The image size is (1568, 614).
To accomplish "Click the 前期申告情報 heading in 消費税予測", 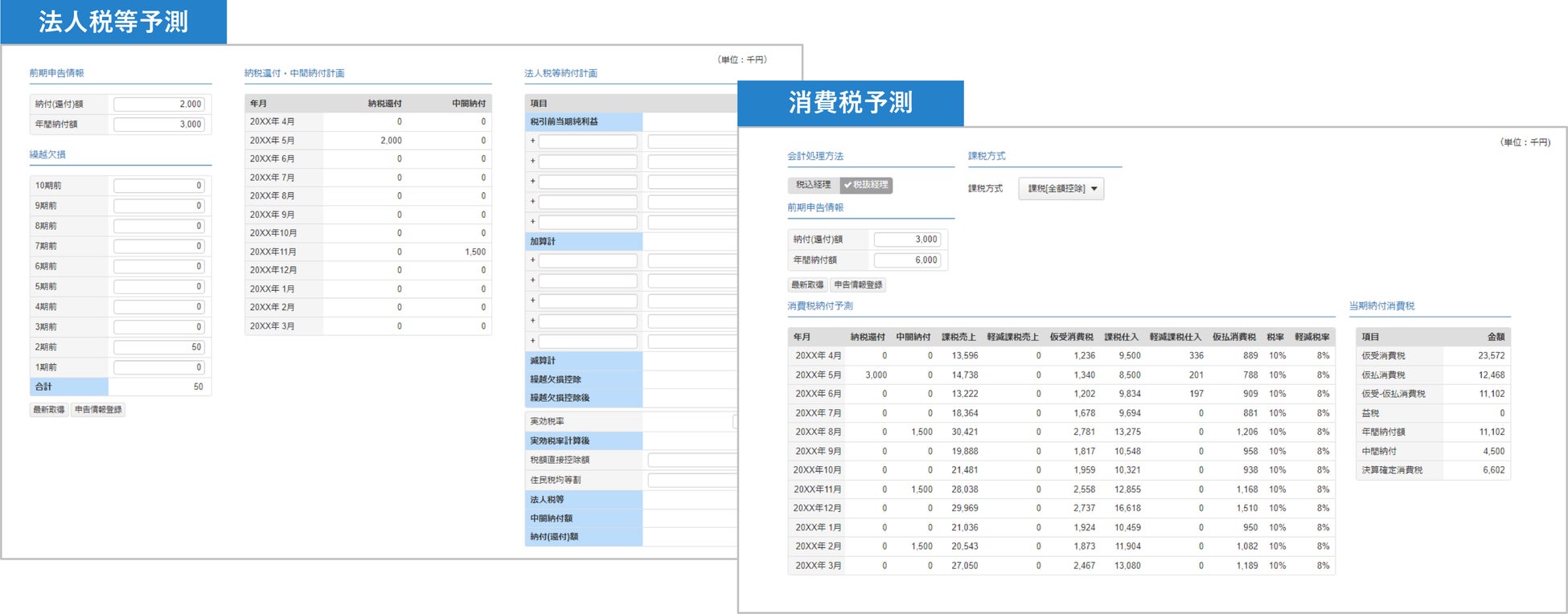I will (x=815, y=207).
